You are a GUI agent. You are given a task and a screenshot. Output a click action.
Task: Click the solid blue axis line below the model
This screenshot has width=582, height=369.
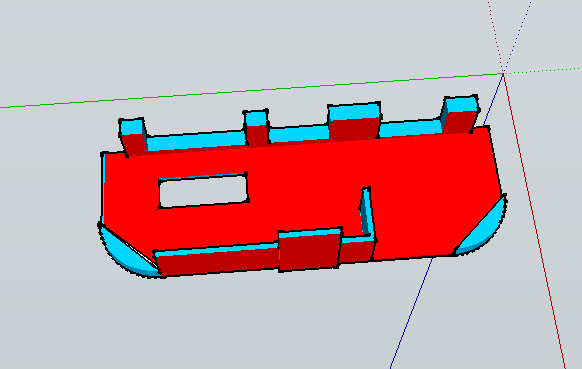[x=411, y=313]
